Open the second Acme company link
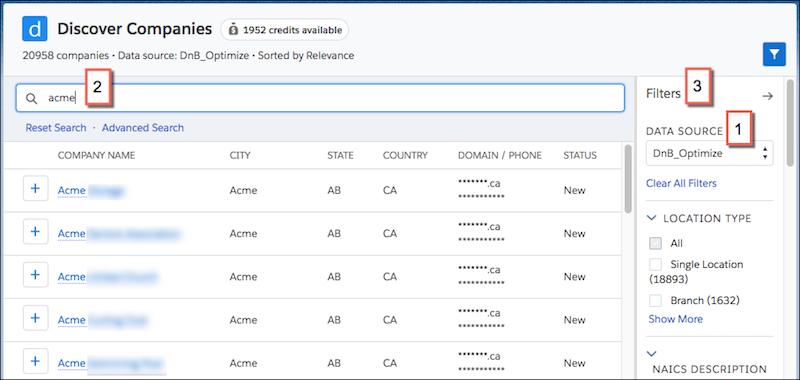Image resolution: width=800 pixels, height=380 pixels. click(118, 234)
